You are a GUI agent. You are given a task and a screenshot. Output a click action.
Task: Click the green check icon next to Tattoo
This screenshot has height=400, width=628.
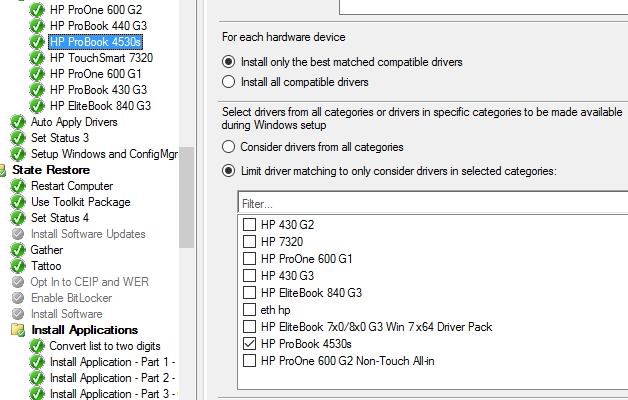coord(17,266)
